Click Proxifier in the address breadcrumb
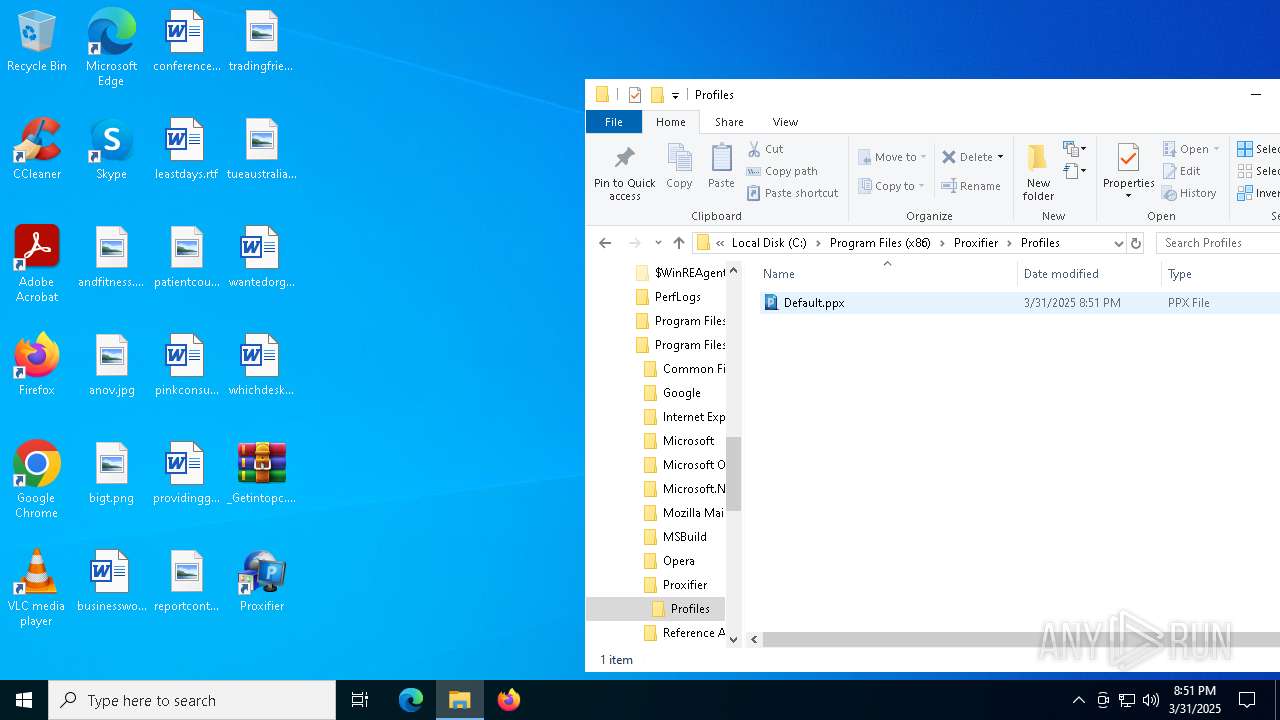1280x720 pixels. click(976, 243)
